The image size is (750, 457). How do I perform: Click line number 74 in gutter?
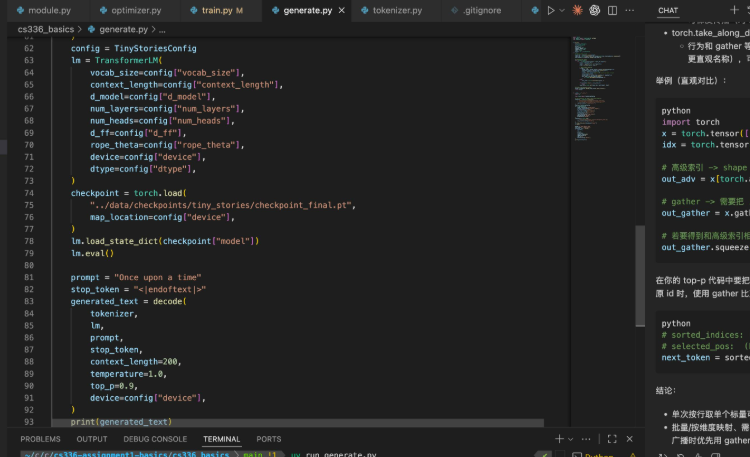coord(29,193)
